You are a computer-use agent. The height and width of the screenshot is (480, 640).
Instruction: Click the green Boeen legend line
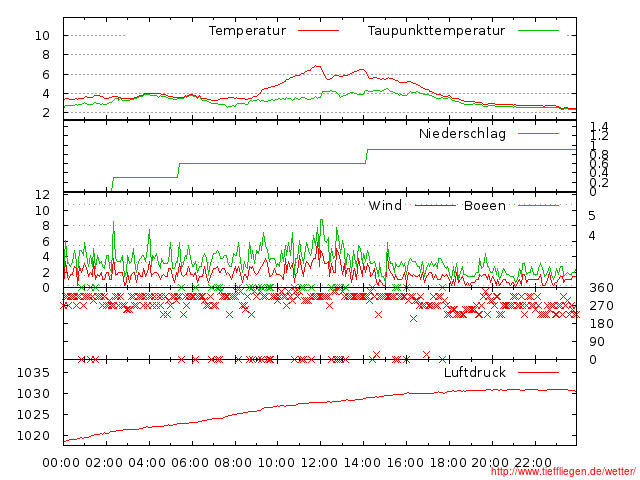point(538,205)
